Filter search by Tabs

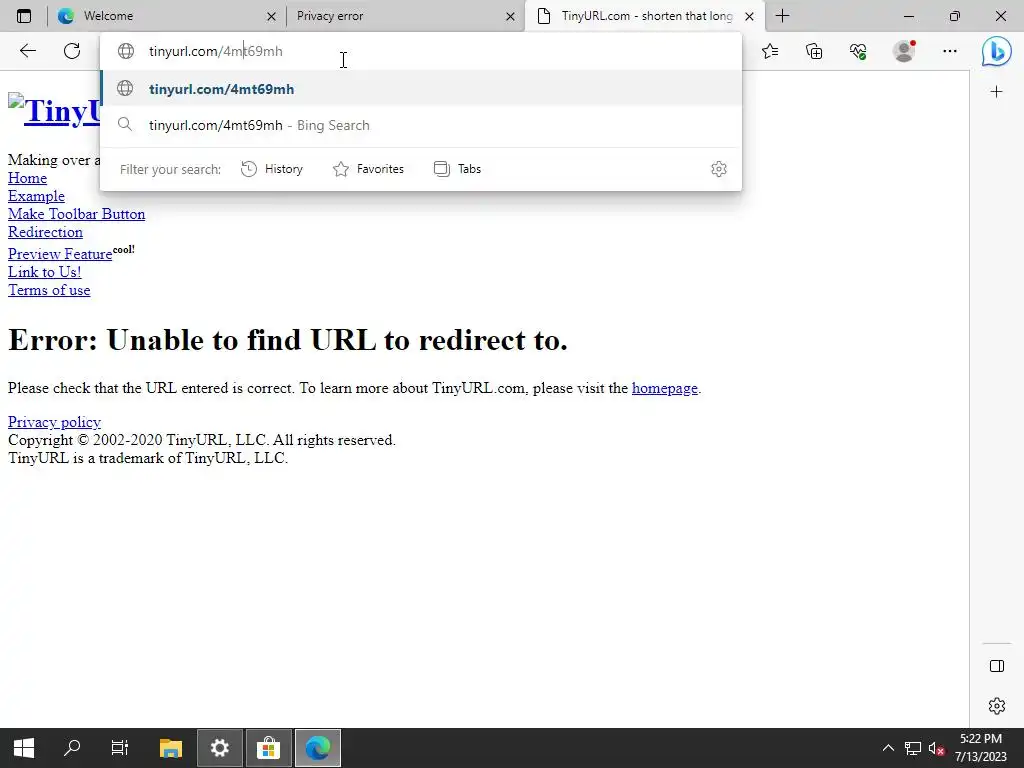click(457, 169)
